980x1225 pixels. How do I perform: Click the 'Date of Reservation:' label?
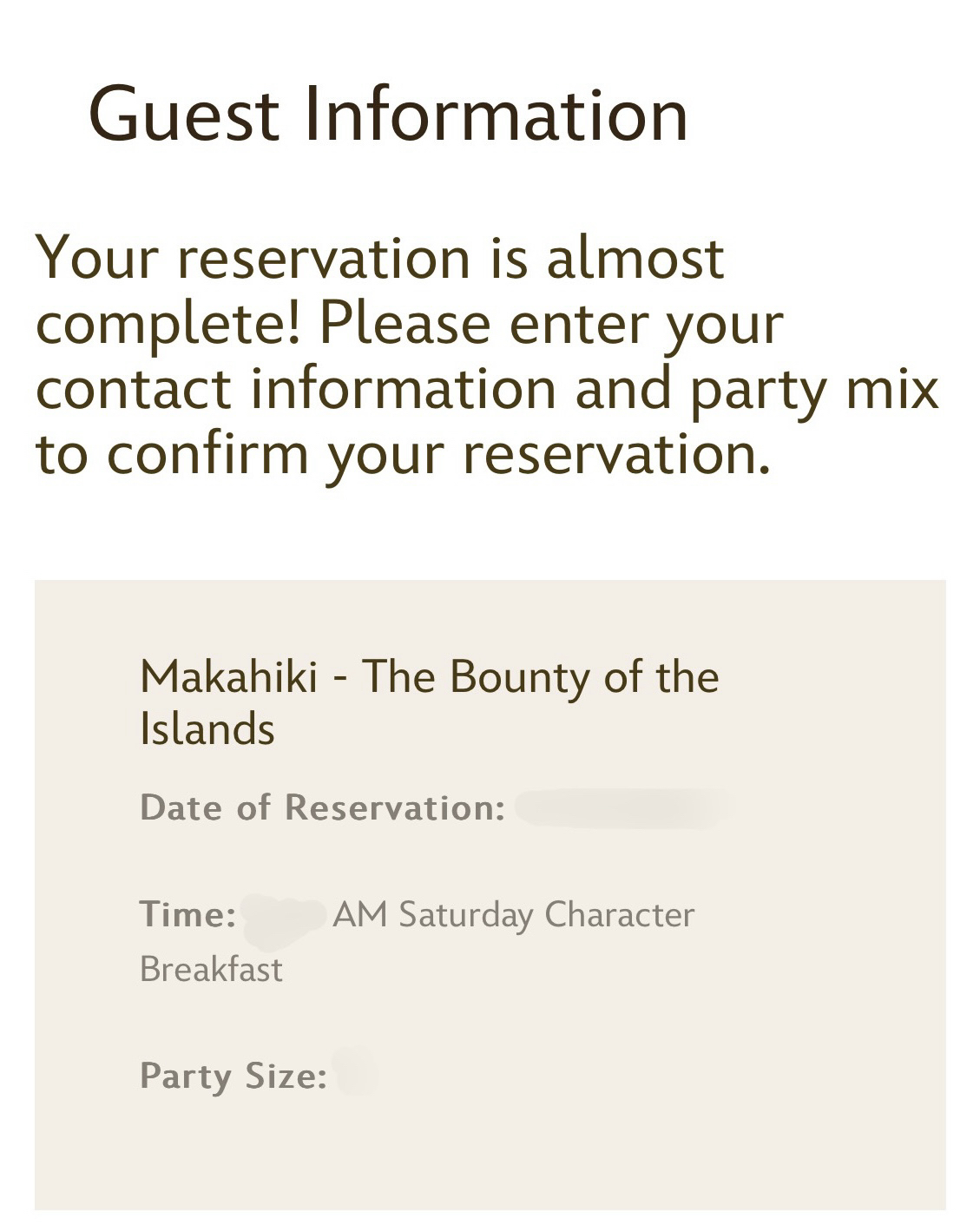(322, 807)
